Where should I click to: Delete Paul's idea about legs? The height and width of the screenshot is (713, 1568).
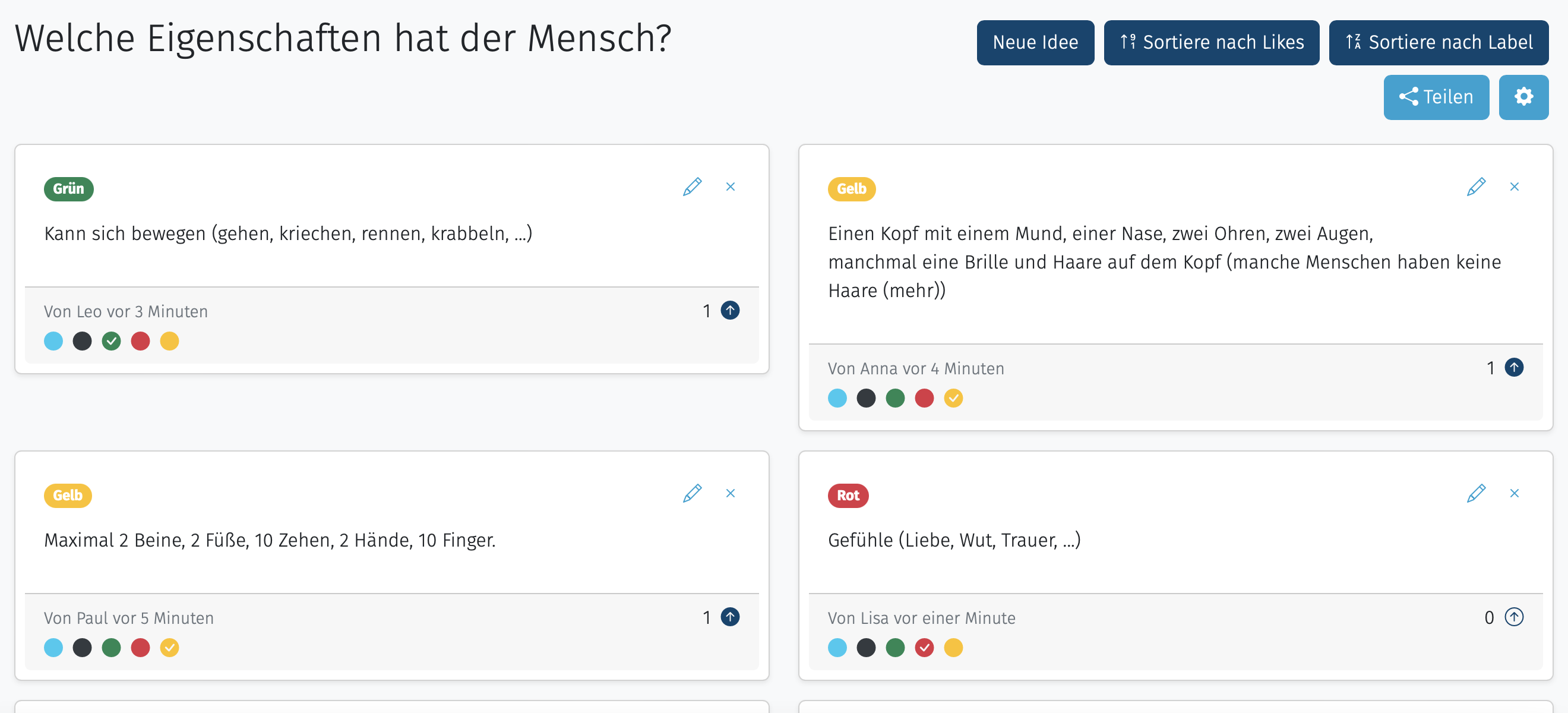(731, 493)
